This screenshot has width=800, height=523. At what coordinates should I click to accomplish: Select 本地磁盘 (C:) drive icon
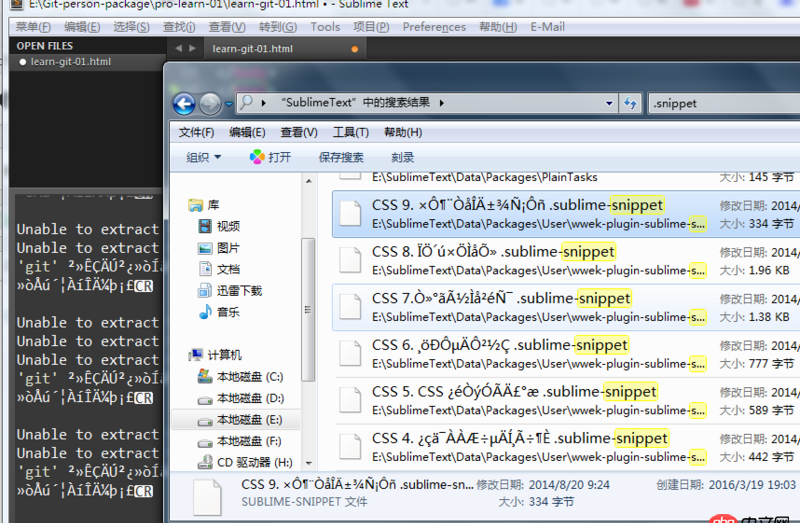click(x=205, y=377)
